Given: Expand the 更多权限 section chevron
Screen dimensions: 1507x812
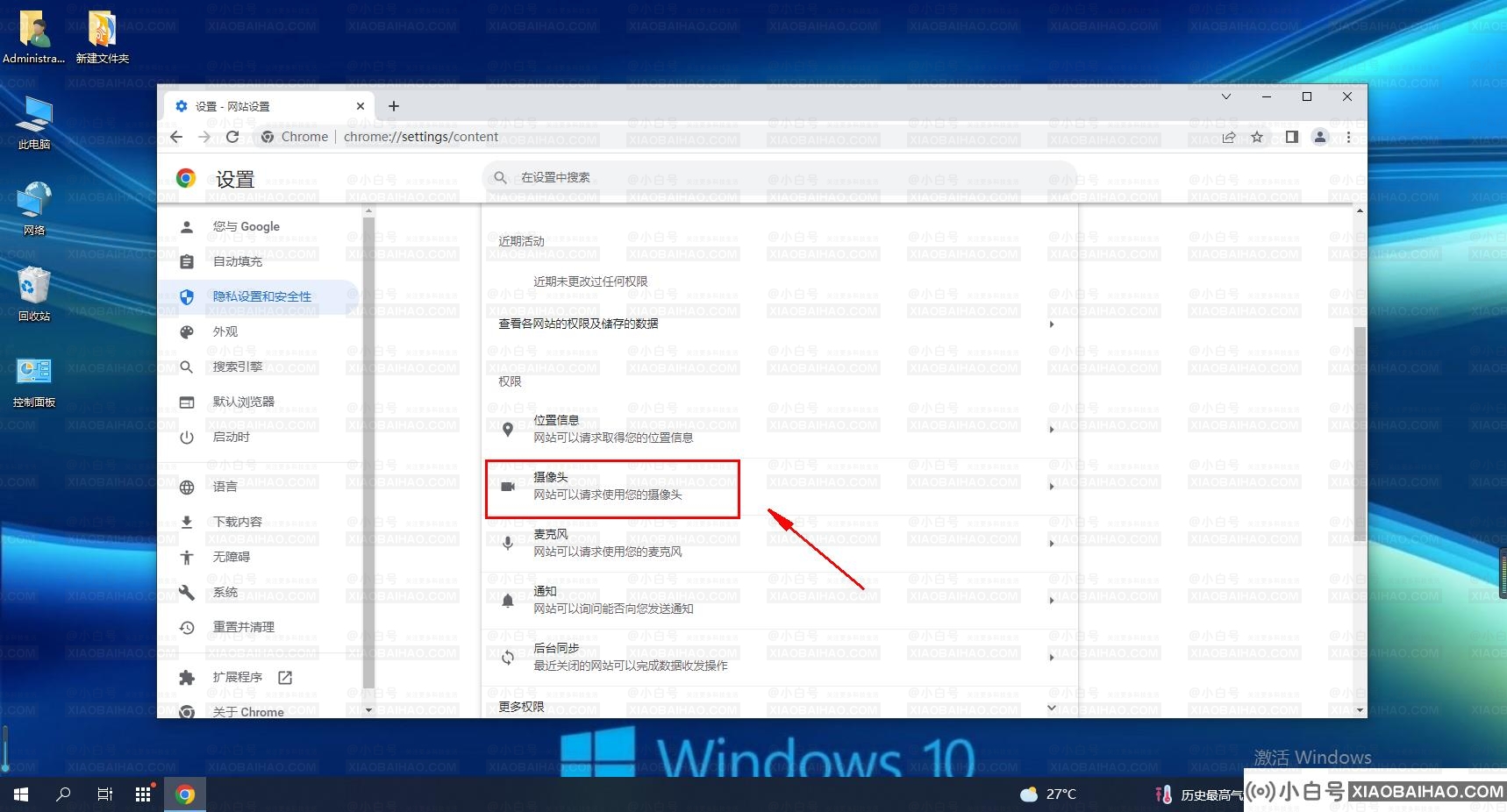Looking at the screenshot, I should (1051, 707).
